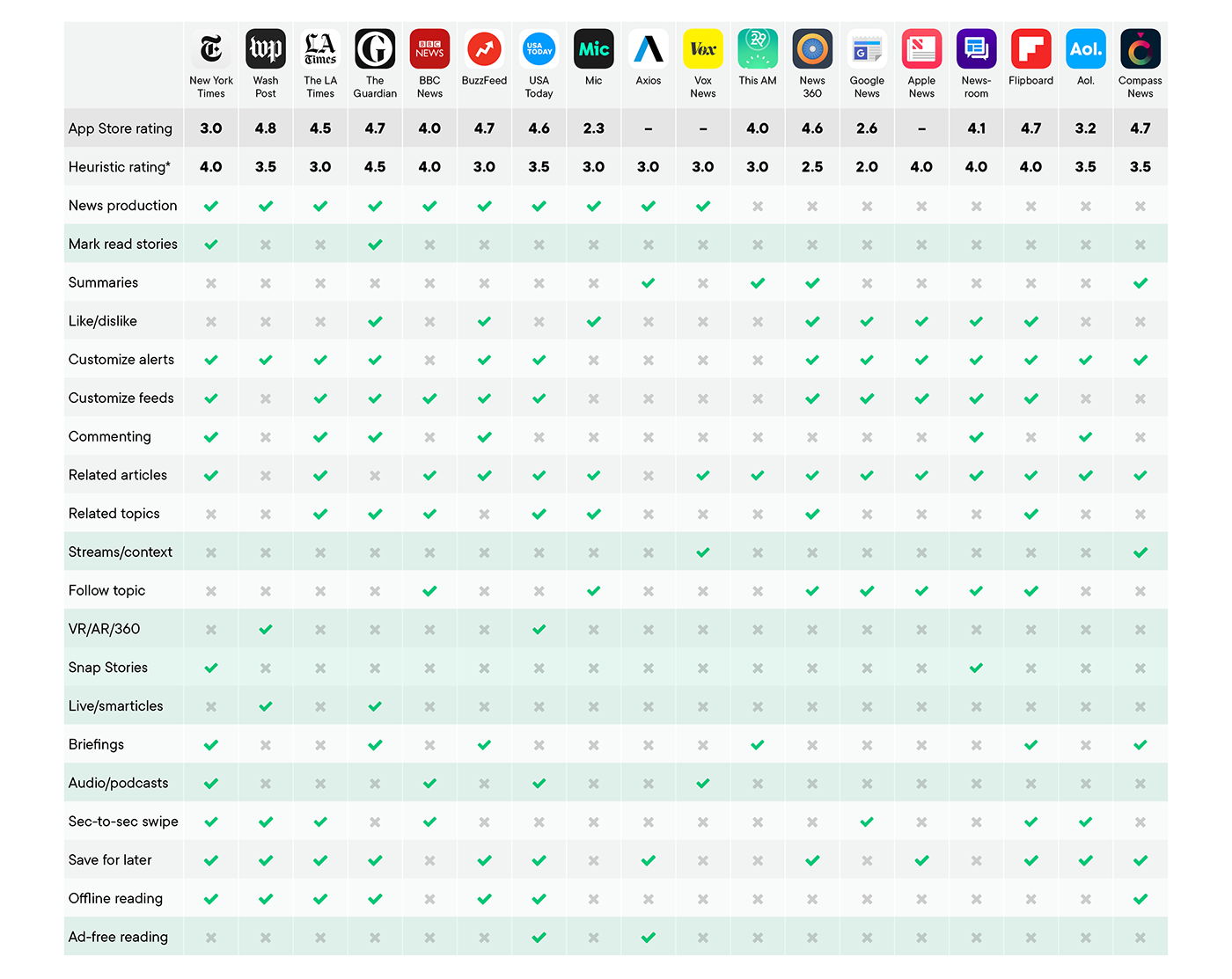Click Wash Post App Store rating 4.8
This screenshot has height=979, width=1232.
click(x=266, y=128)
